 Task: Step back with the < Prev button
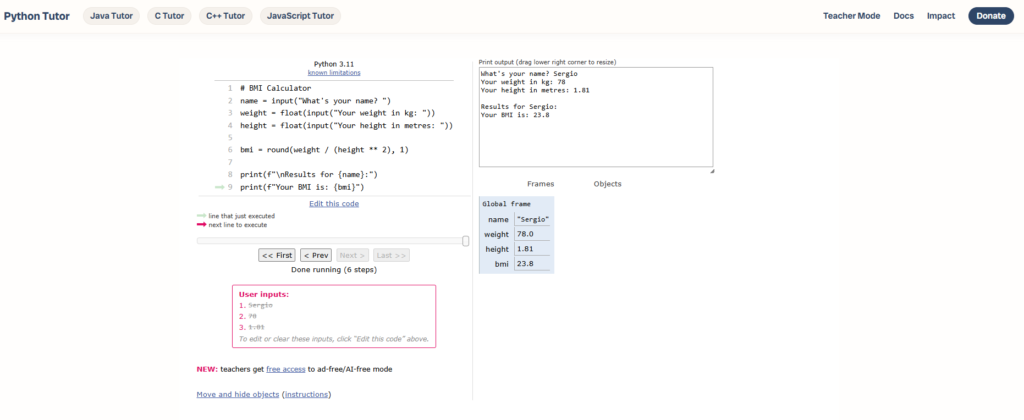(x=316, y=255)
